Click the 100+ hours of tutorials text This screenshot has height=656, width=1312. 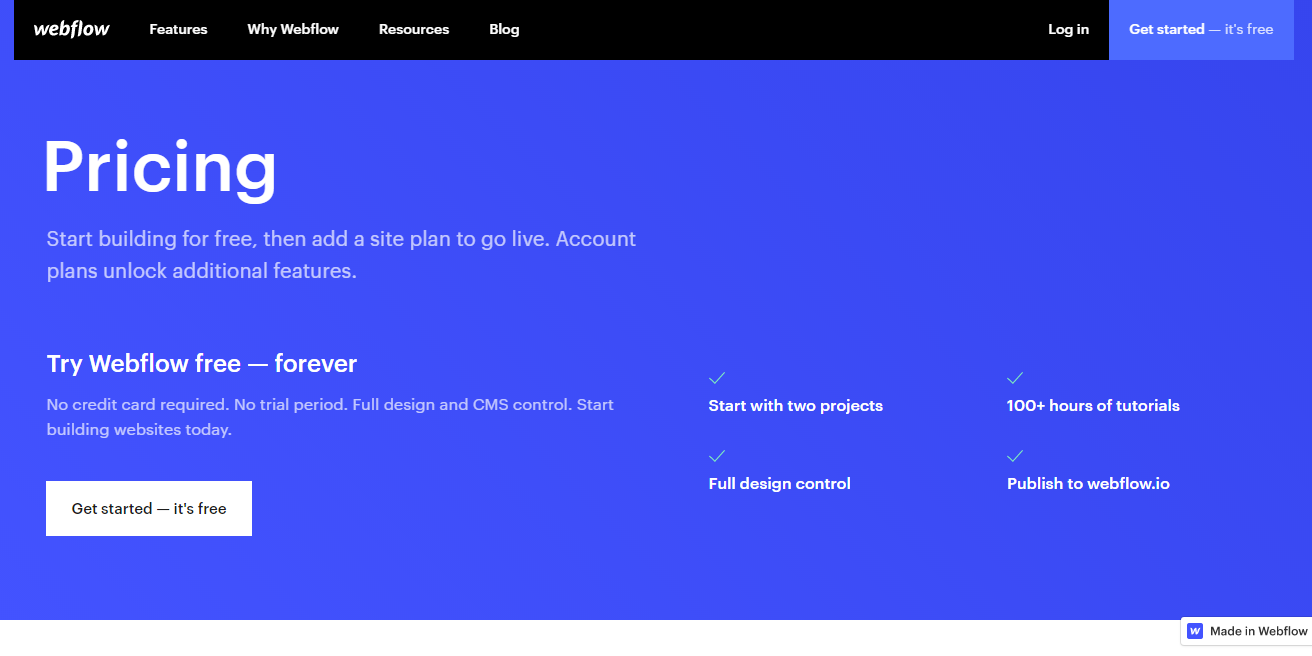pos(1093,406)
